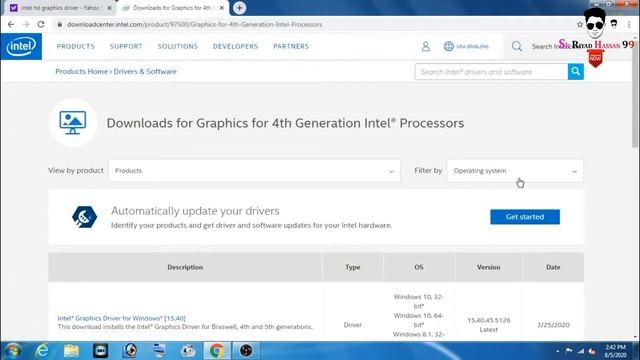Viewport: 640px width, 360px height.
Task: Reload the page with refresh icon
Action: (x=41, y=24)
